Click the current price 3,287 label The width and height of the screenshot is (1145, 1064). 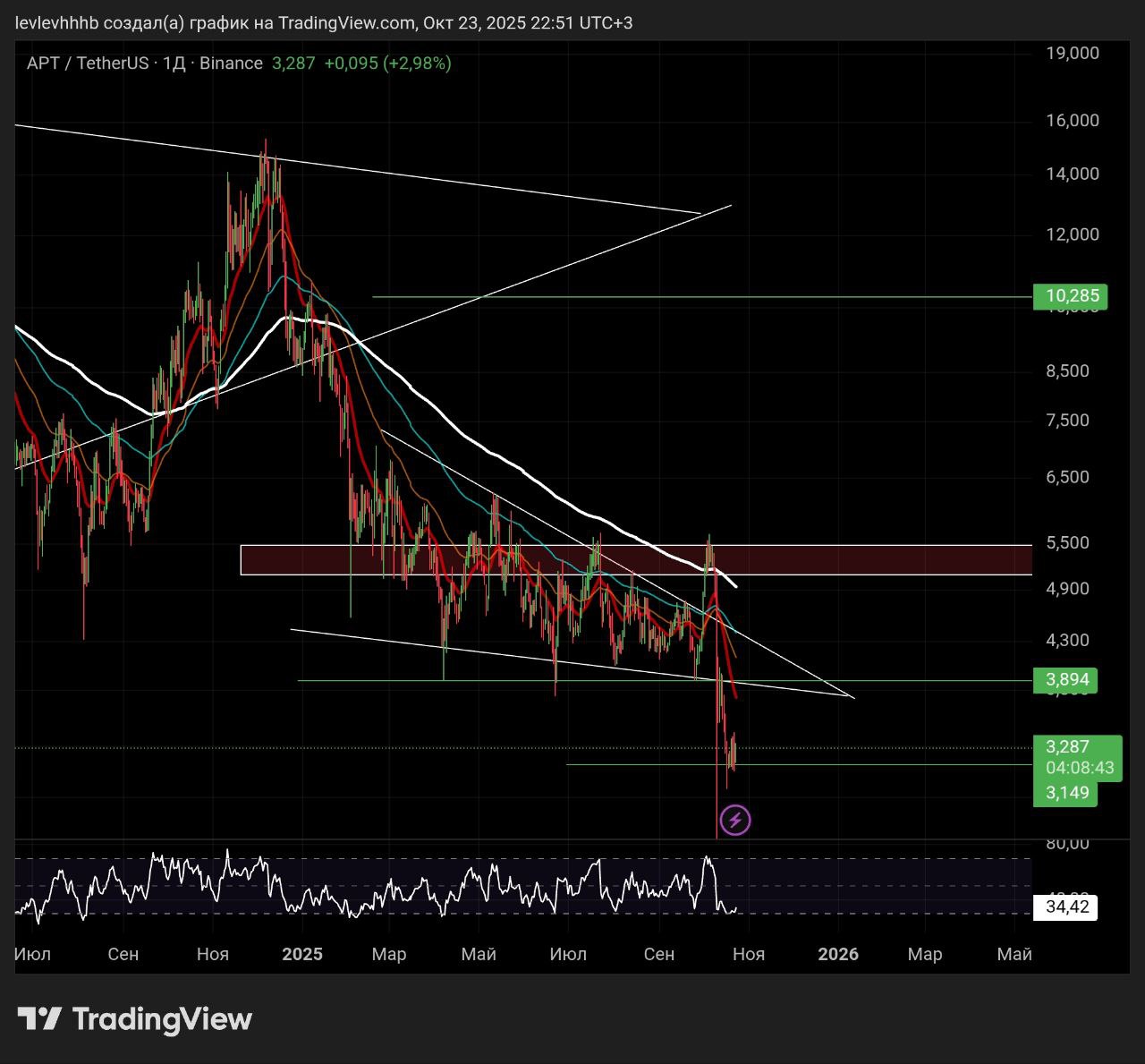(x=1068, y=746)
